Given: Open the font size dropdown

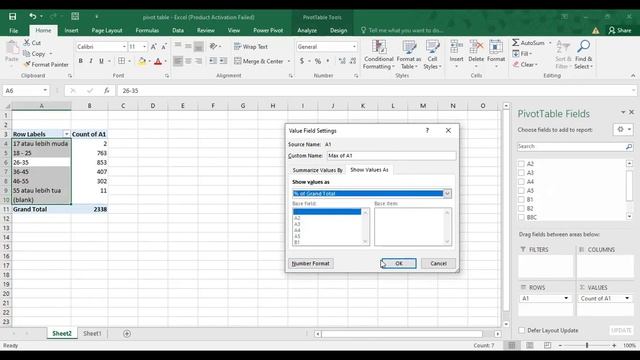Looking at the screenshot, I should [144, 47].
